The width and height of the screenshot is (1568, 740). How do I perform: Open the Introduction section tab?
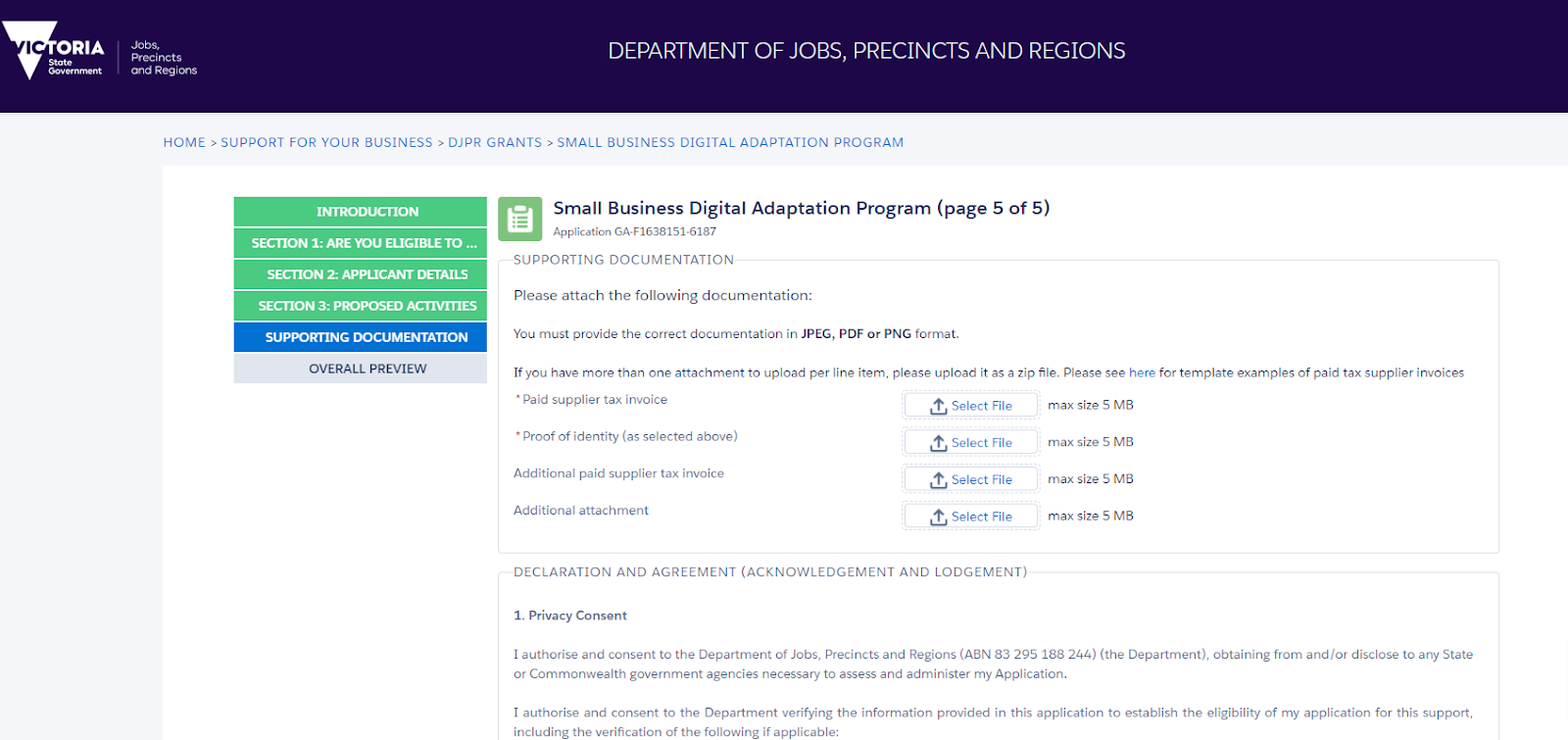[361, 212]
